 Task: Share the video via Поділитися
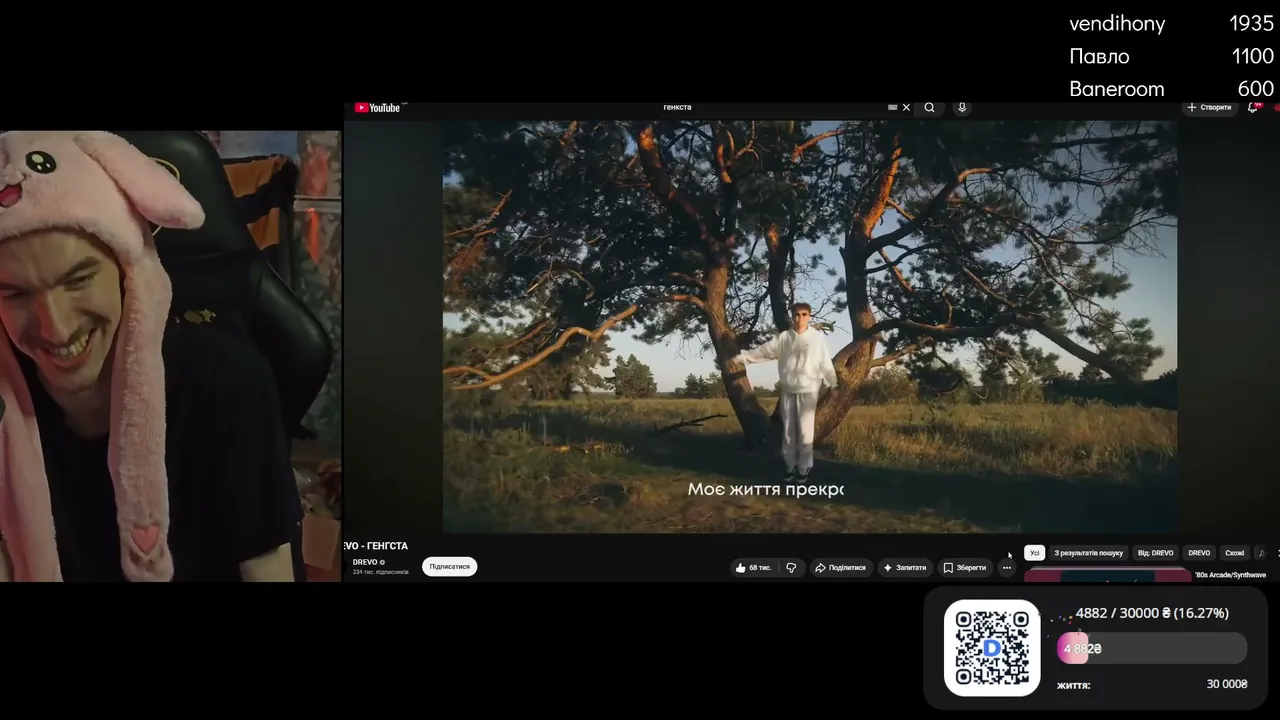840,568
